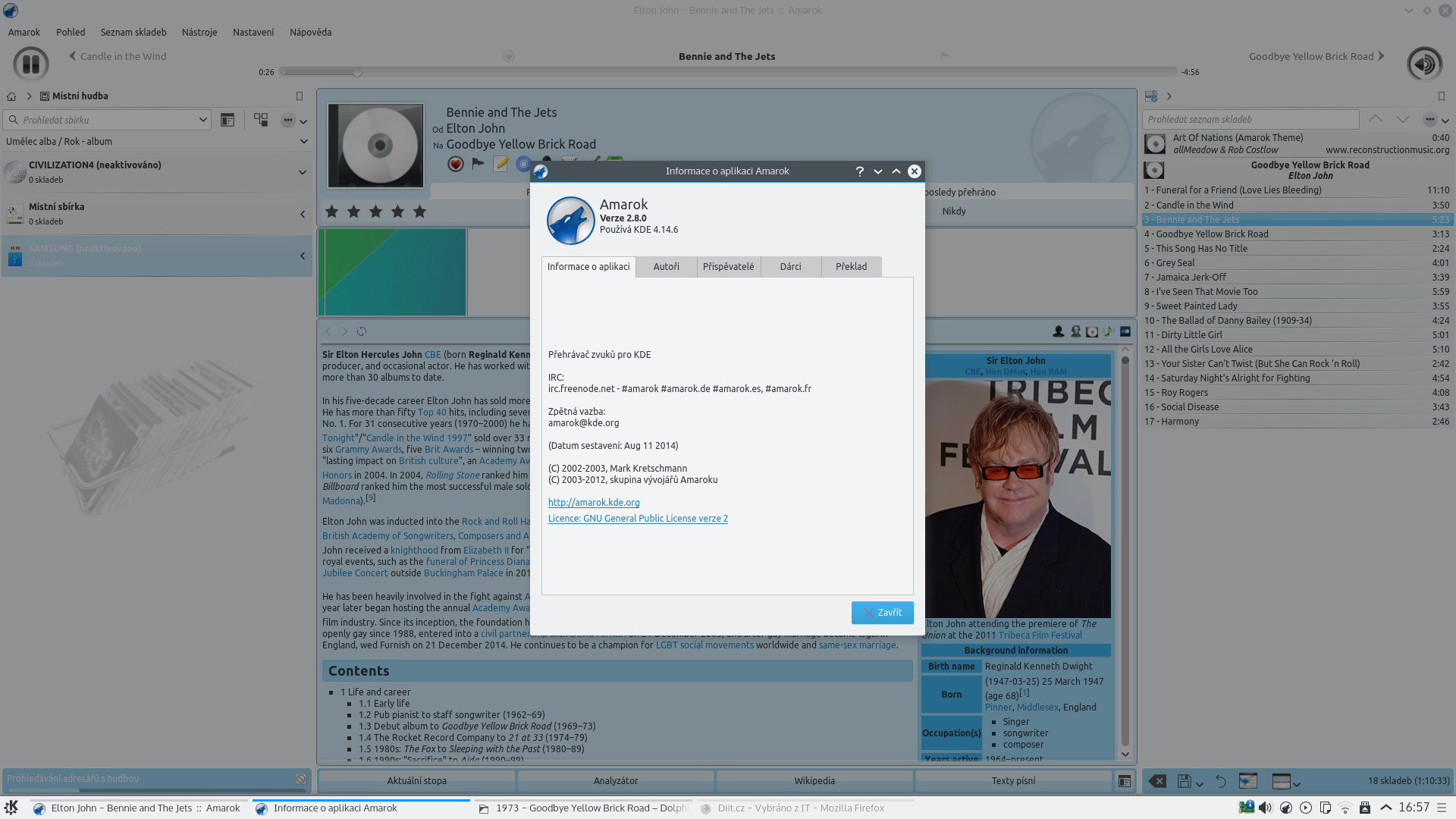The width and height of the screenshot is (1456, 819).
Task: Open the Amarok menu
Action: 24,33
